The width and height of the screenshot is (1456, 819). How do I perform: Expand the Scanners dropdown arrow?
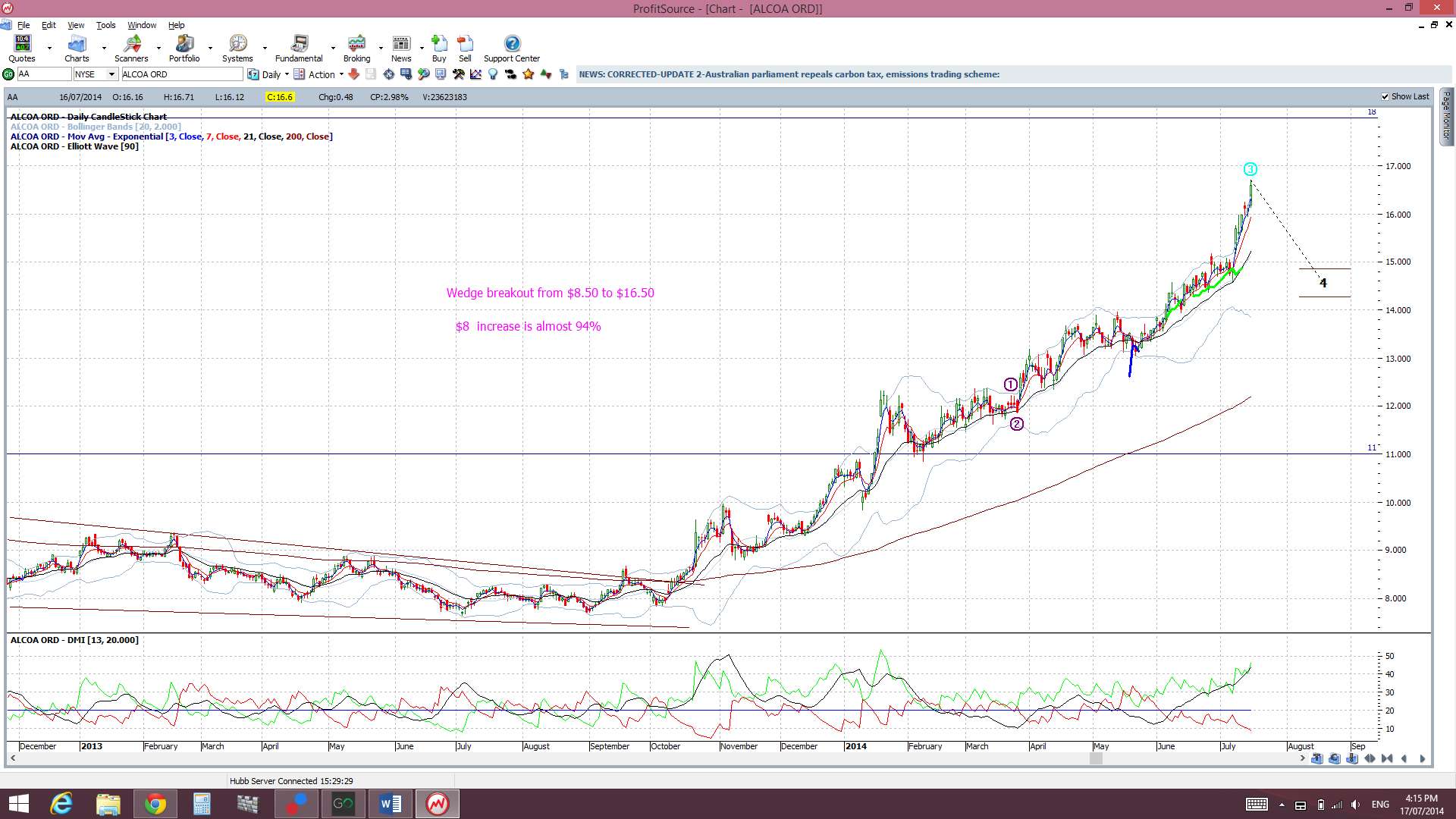(158, 49)
